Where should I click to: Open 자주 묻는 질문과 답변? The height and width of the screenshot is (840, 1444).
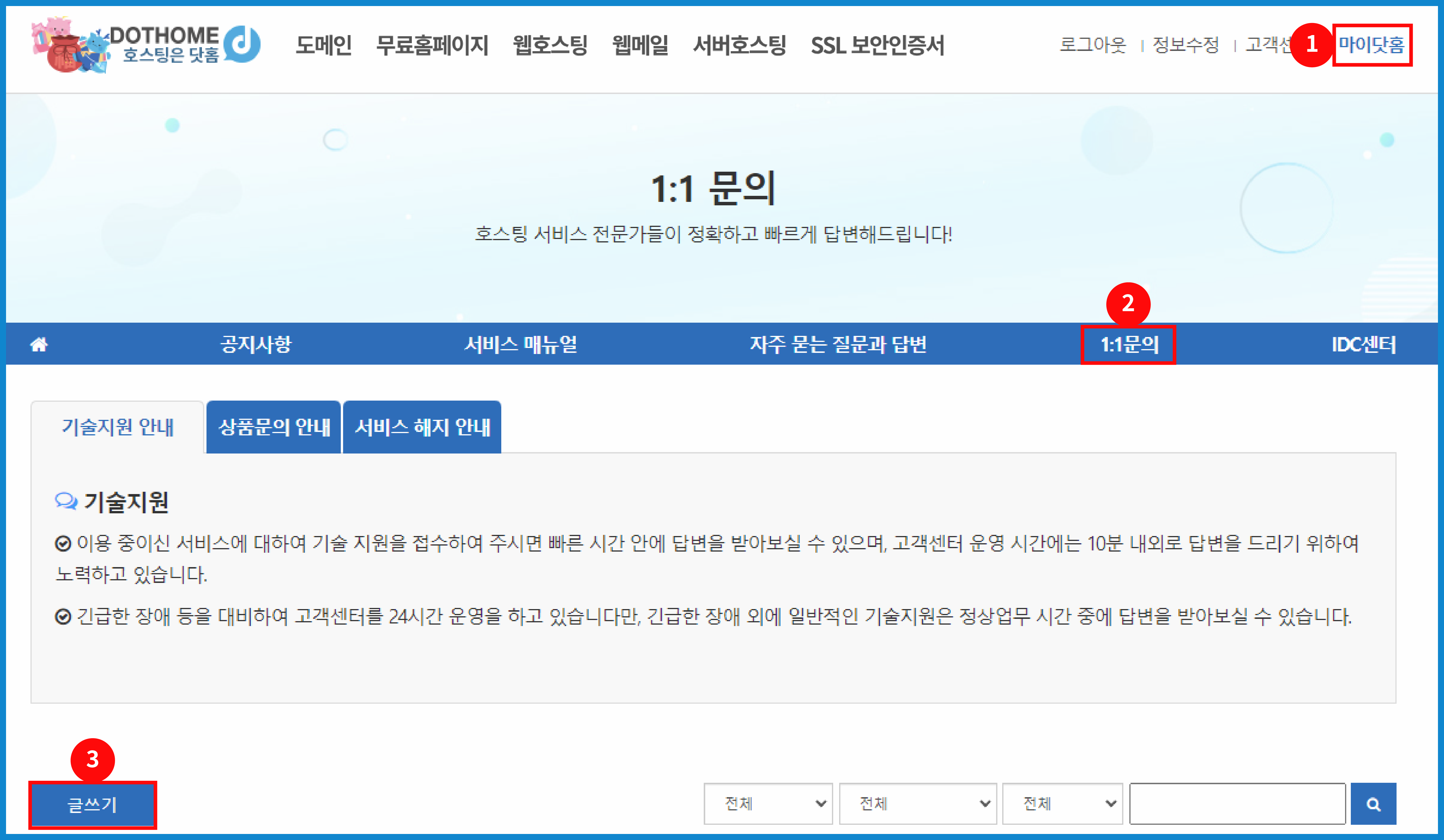coord(838,344)
